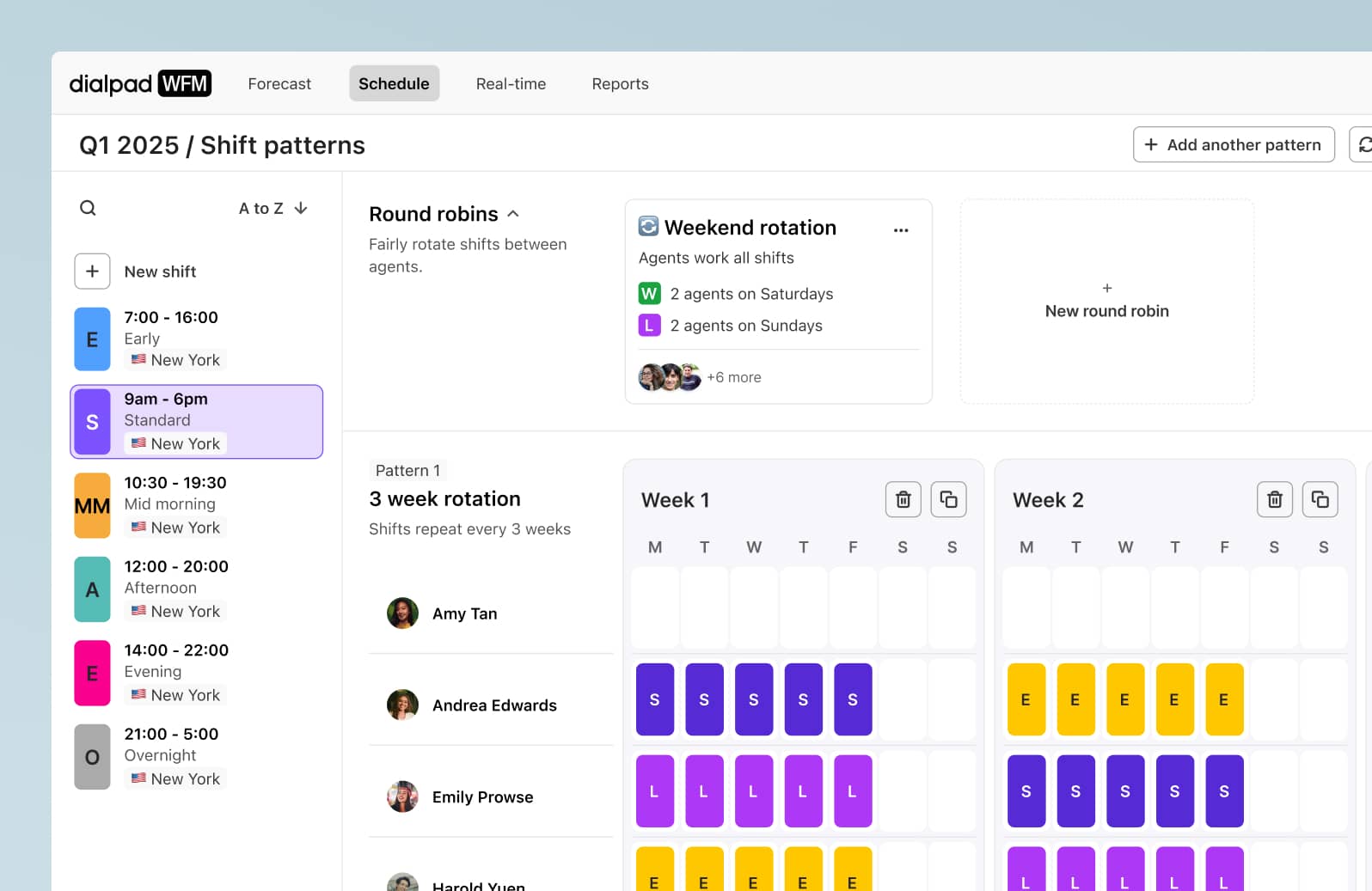The width and height of the screenshot is (1372, 891).
Task: Delete Week 2 using trash icon
Action: tap(1274, 499)
